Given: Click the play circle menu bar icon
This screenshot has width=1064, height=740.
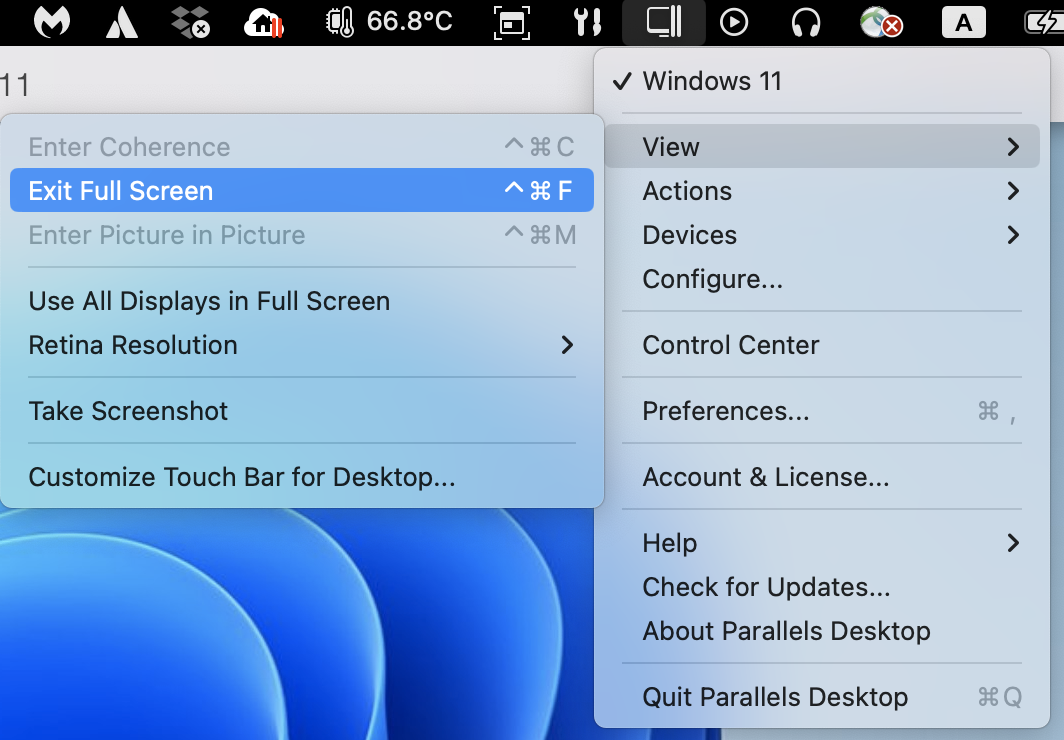Looking at the screenshot, I should [x=734, y=21].
